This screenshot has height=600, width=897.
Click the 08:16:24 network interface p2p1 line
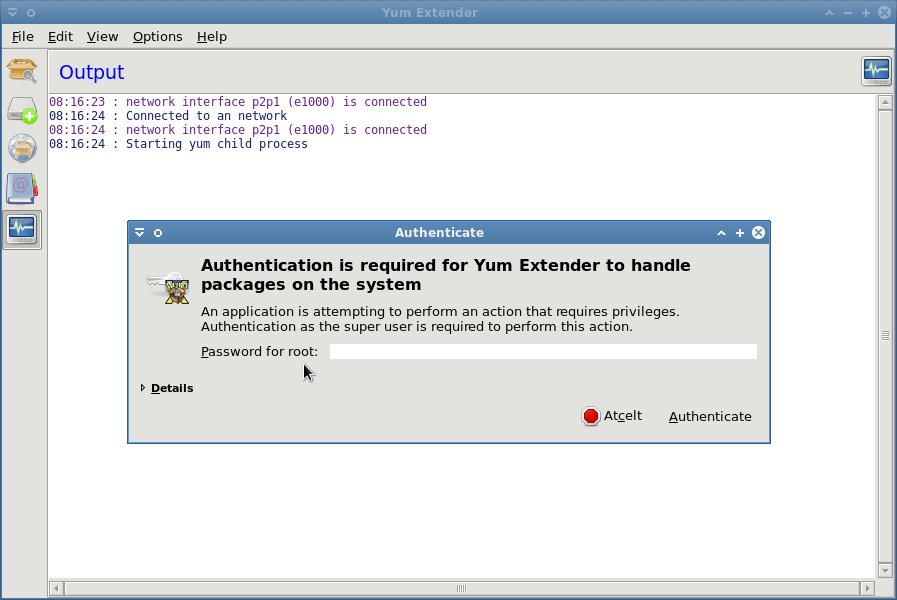tap(238, 130)
